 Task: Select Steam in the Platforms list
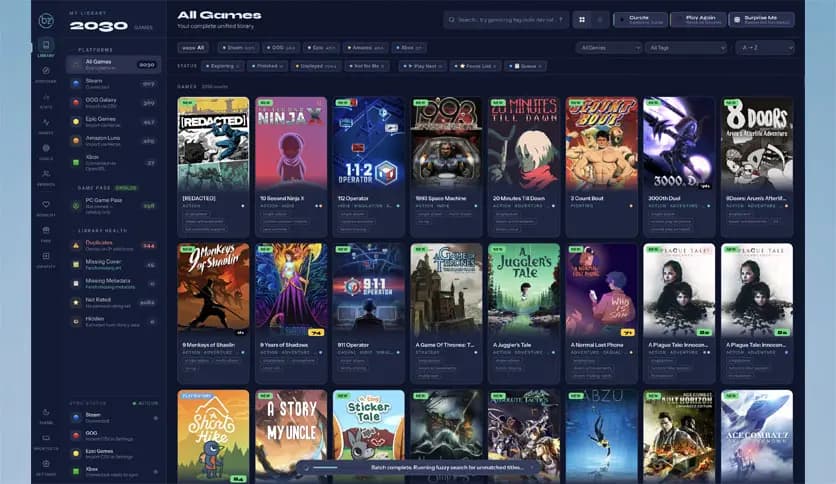coord(114,84)
